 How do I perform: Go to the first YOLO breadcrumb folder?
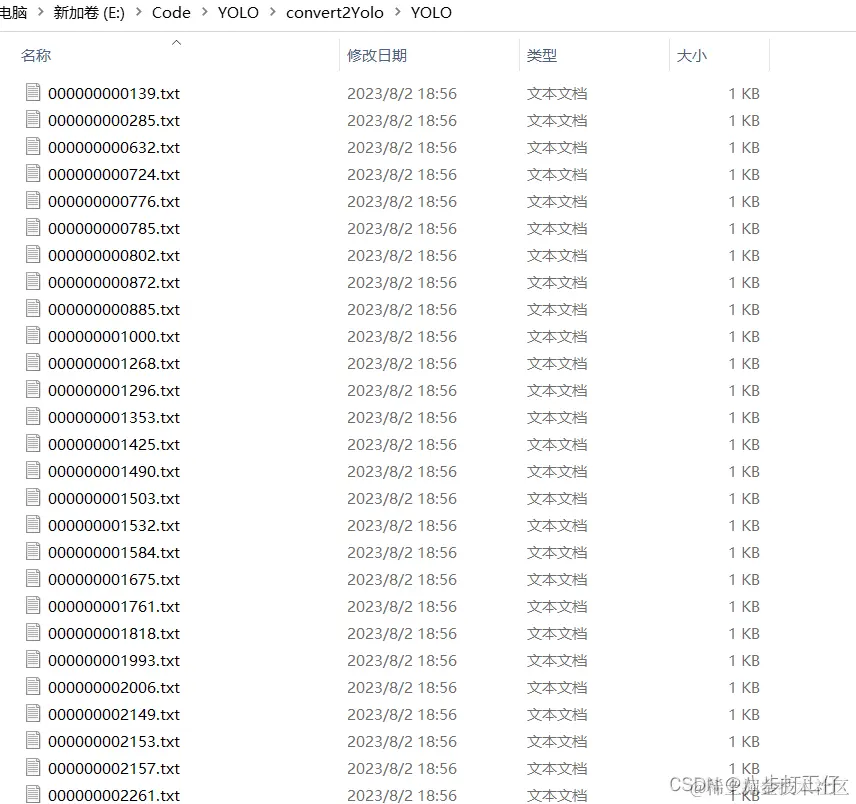[x=239, y=13]
